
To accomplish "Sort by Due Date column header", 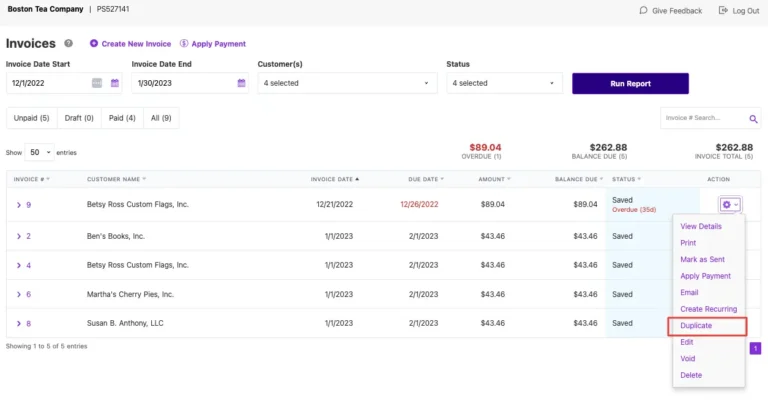I will tap(426, 179).
